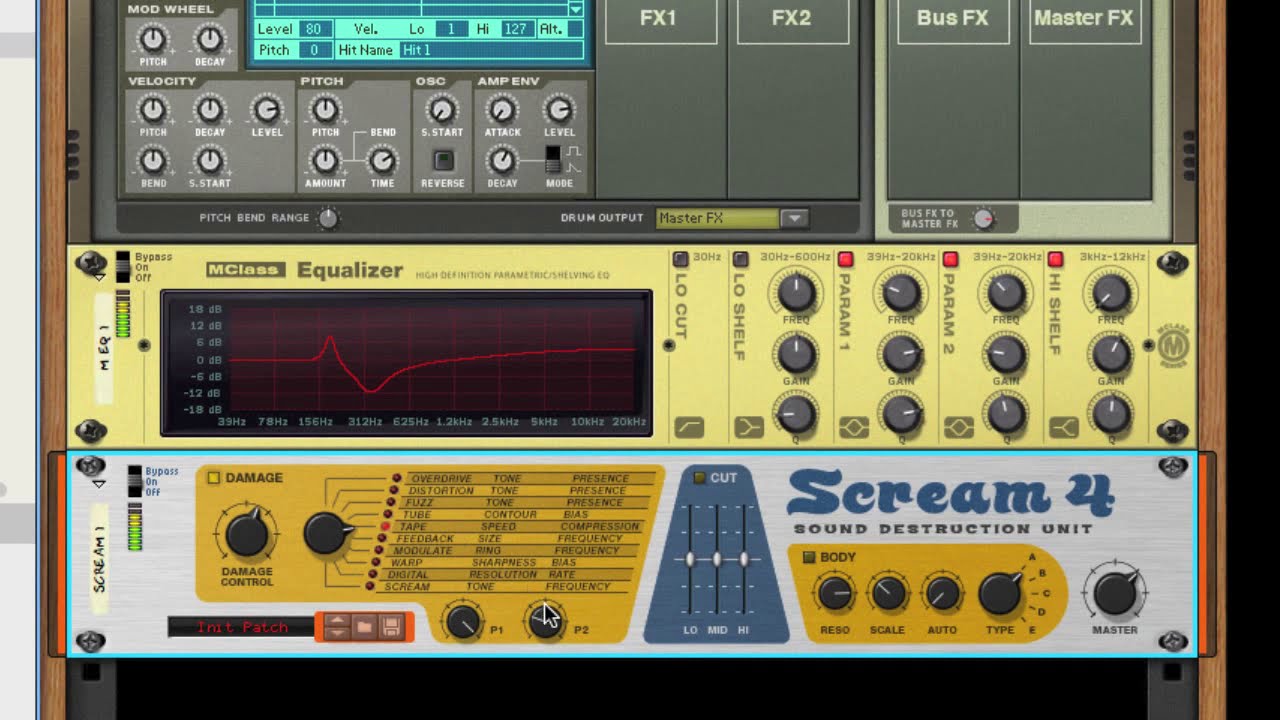The height and width of the screenshot is (720, 1280).
Task: Click the Damage type selector knob
Action: coord(326,534)
